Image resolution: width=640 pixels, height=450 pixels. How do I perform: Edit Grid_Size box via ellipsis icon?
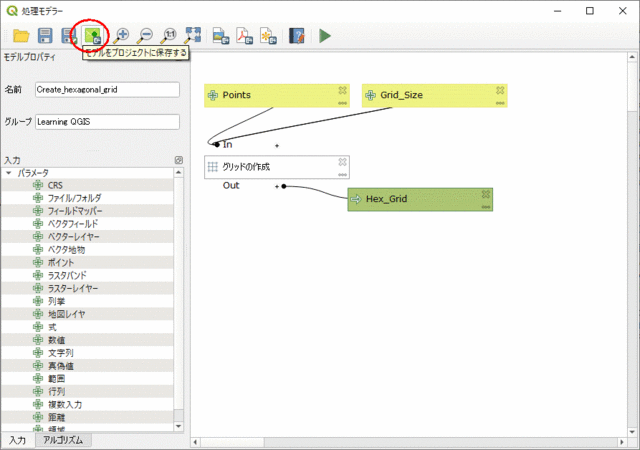tap(500, 103)
